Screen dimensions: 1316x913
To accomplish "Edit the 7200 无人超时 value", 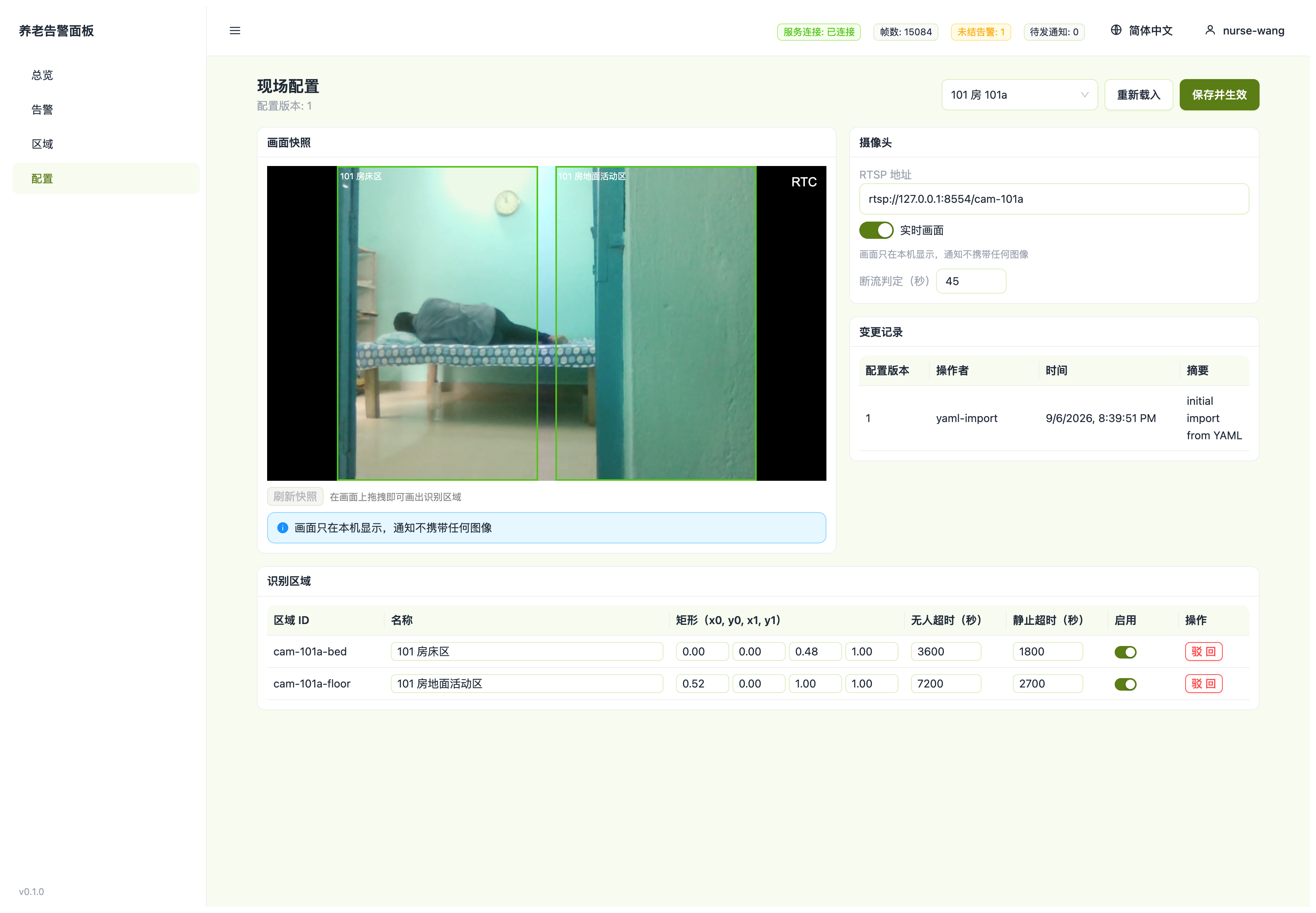I will pyautogui.click(x=946, y=684).
